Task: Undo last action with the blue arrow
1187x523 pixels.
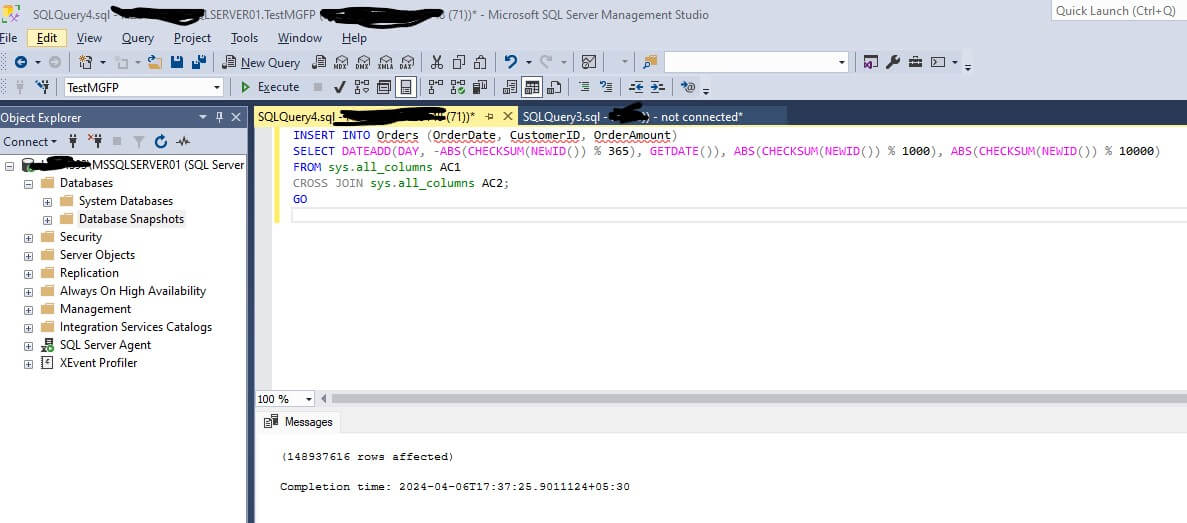Action: (511, 63)
